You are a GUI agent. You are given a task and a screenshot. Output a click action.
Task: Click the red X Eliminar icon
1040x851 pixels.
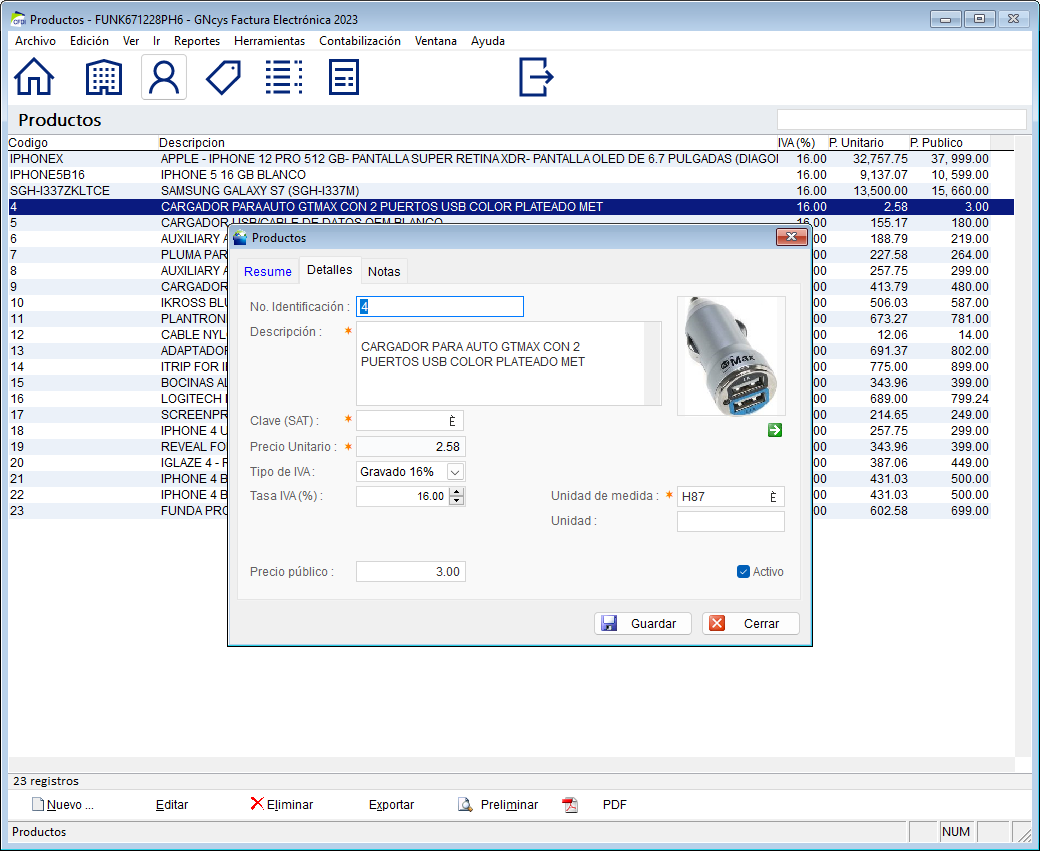click(257, 804)
